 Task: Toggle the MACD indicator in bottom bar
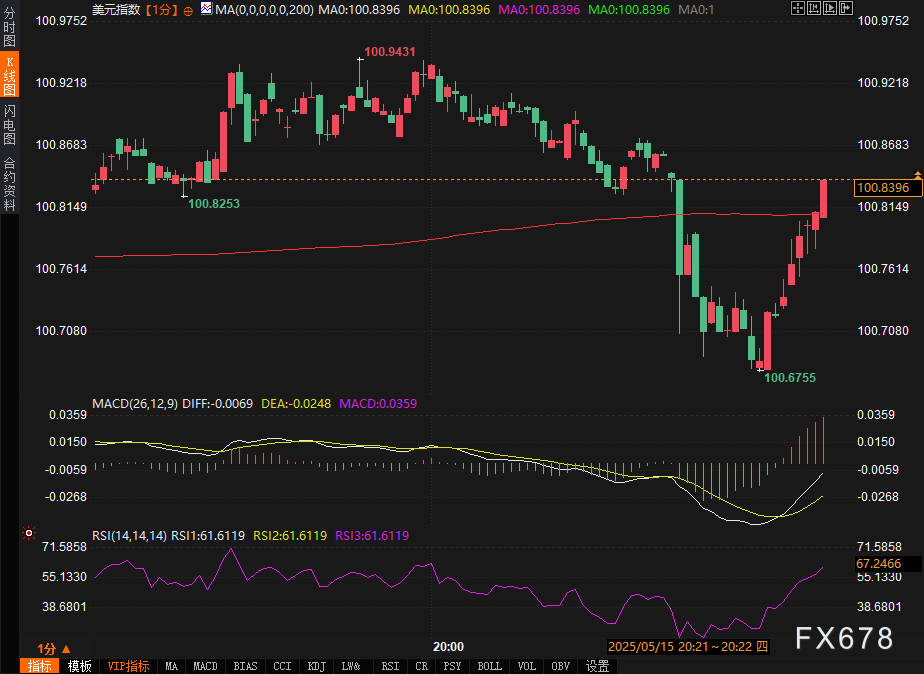coord(204,666)
